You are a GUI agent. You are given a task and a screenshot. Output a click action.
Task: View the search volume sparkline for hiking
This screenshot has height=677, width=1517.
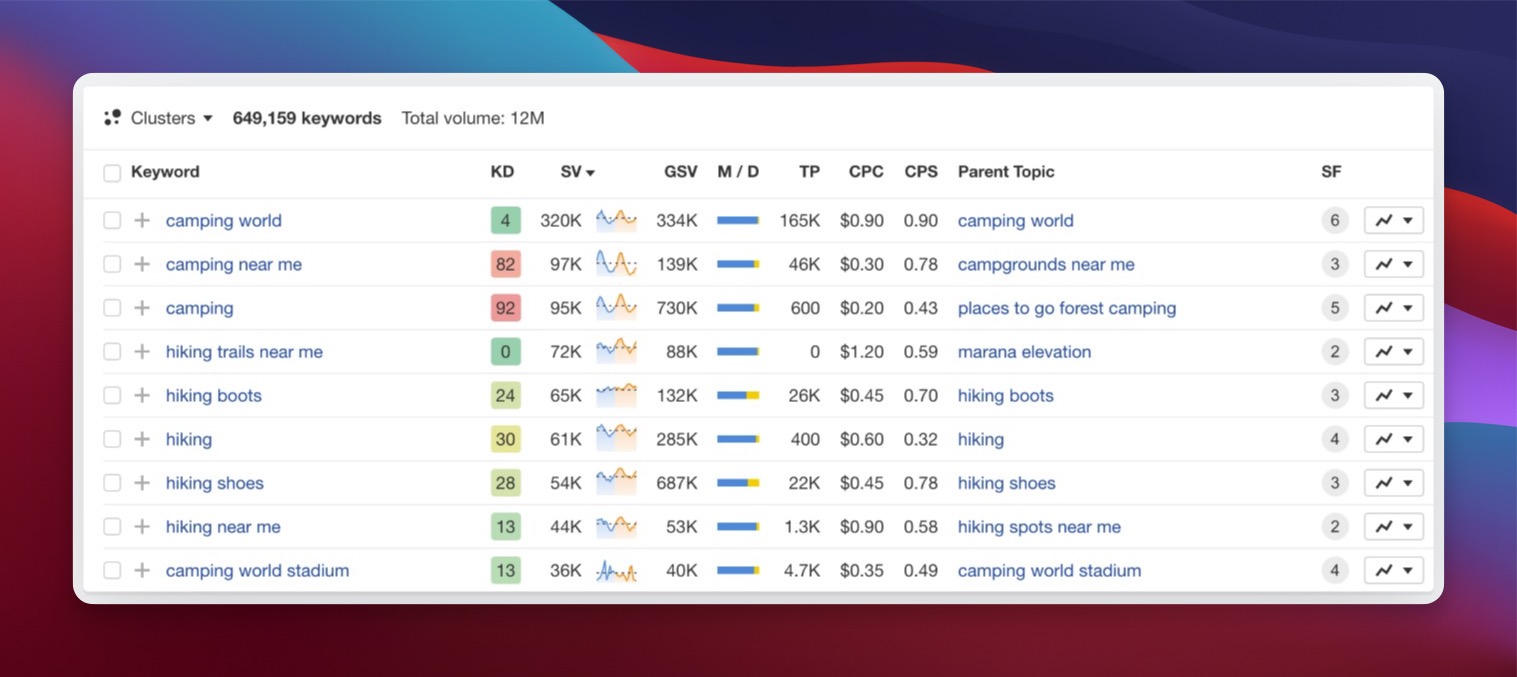[x=616, y=439]
